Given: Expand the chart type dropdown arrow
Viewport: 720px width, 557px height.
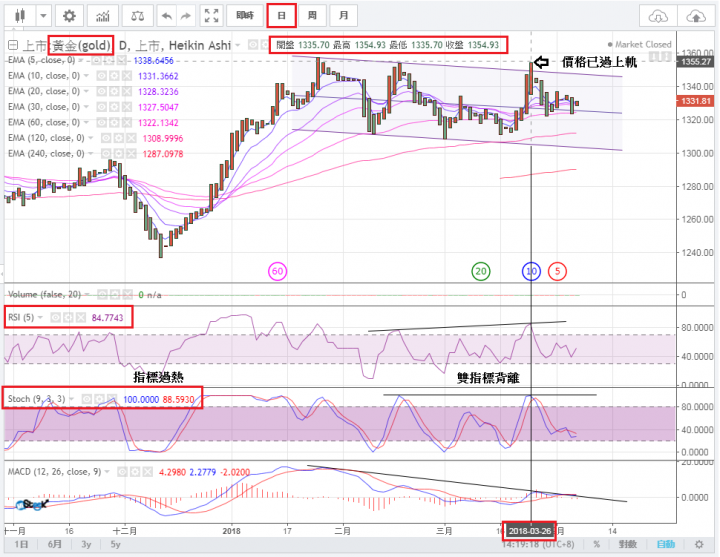Looking at the screenshot, I should point(43,16).
